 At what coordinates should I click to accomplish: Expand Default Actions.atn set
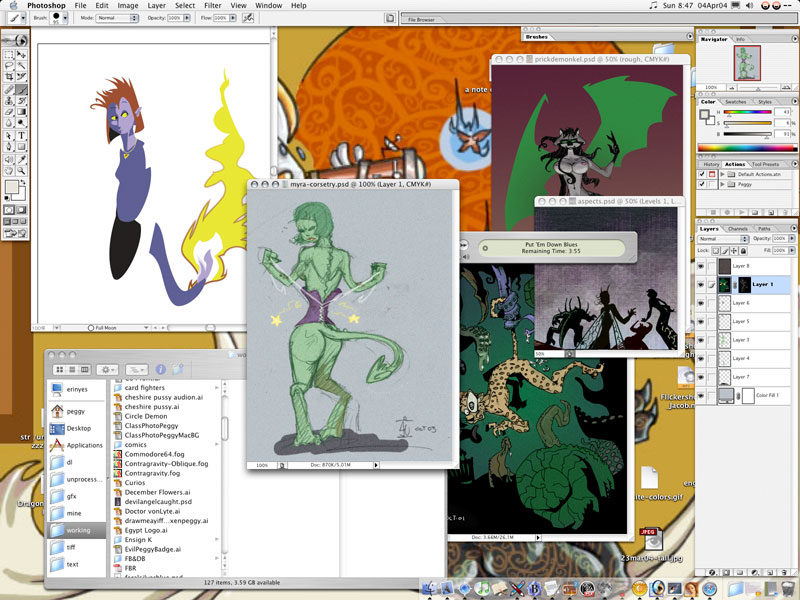click(722, 174)
